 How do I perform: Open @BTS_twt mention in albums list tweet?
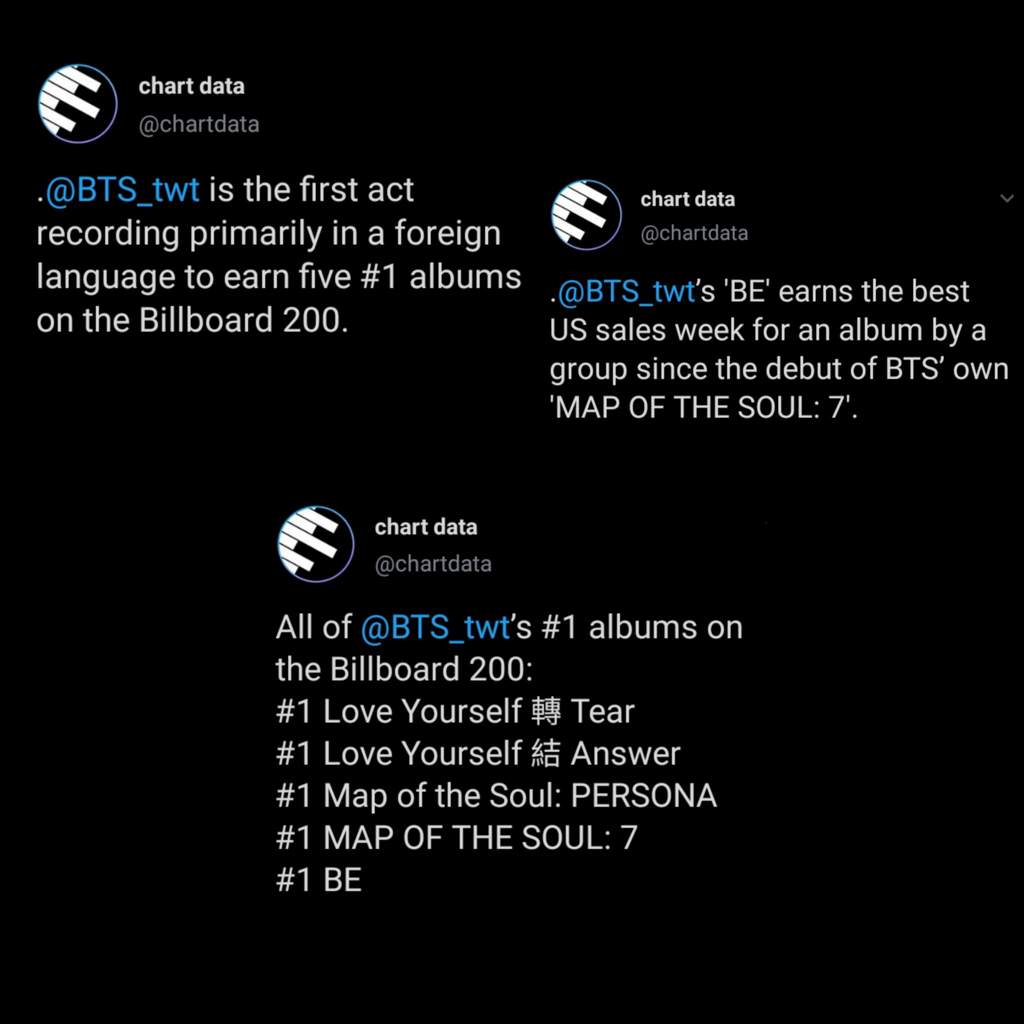click(435, 628)
